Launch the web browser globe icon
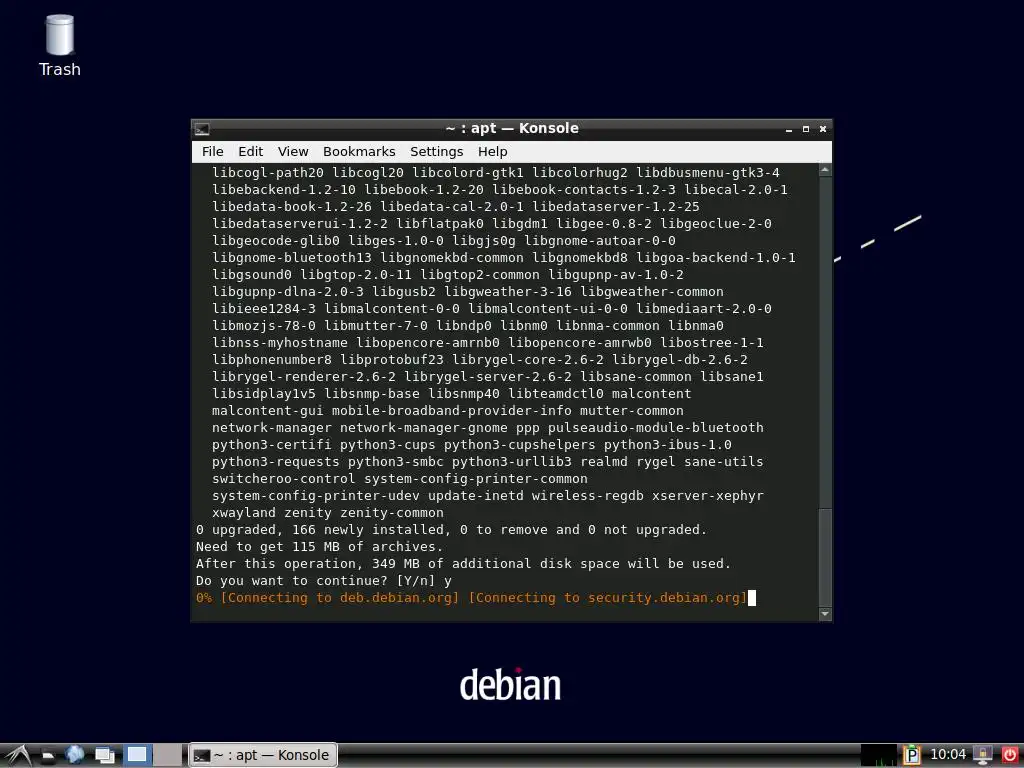 [x=74, y=755]
